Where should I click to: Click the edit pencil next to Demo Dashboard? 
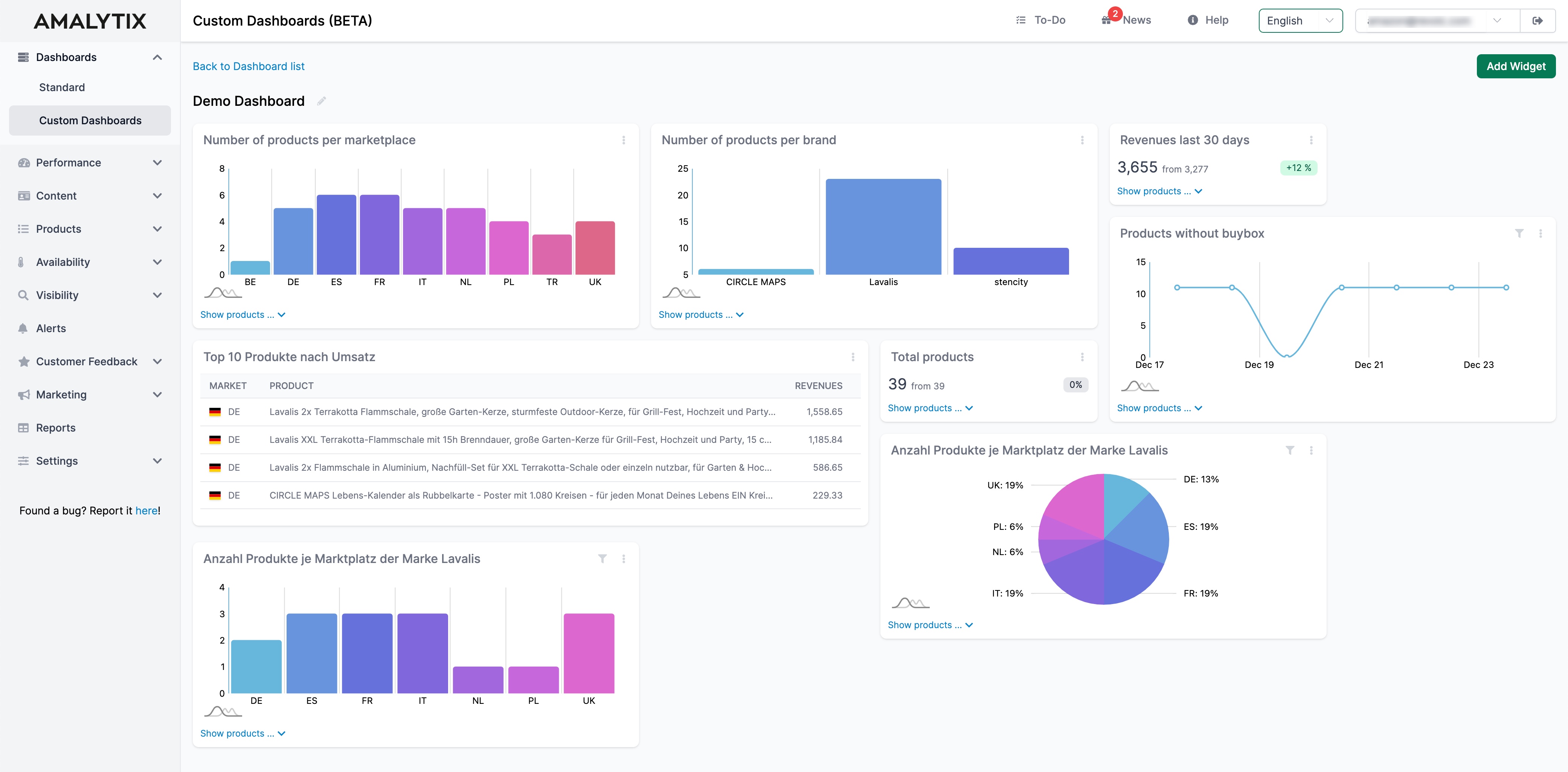(x=321, y=101)
